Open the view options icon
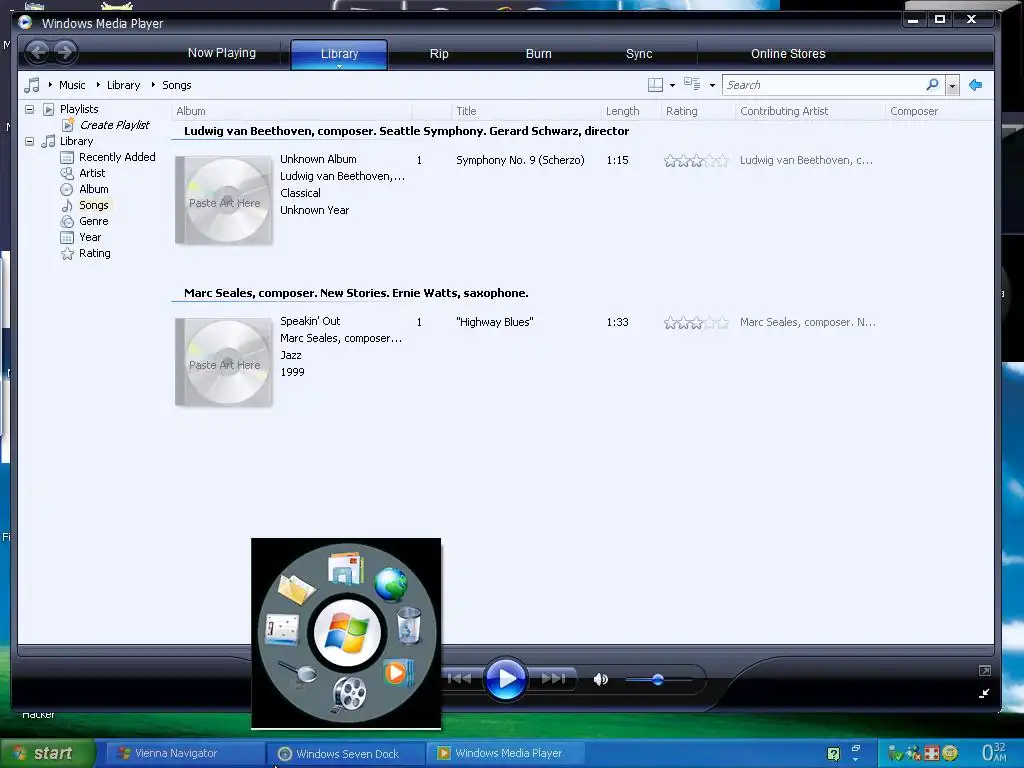Viewport: 1024px width, 768px height. coord(692,84)
